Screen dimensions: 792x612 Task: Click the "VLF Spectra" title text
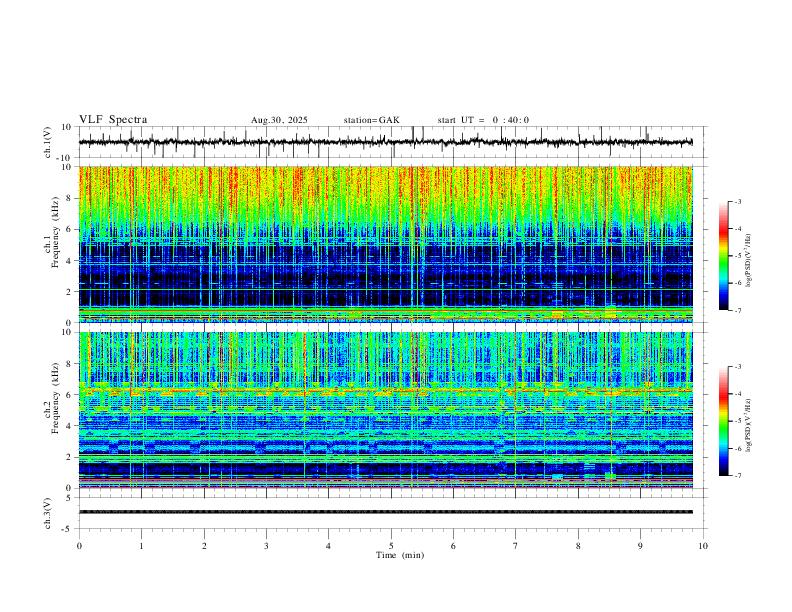point(113,120)
